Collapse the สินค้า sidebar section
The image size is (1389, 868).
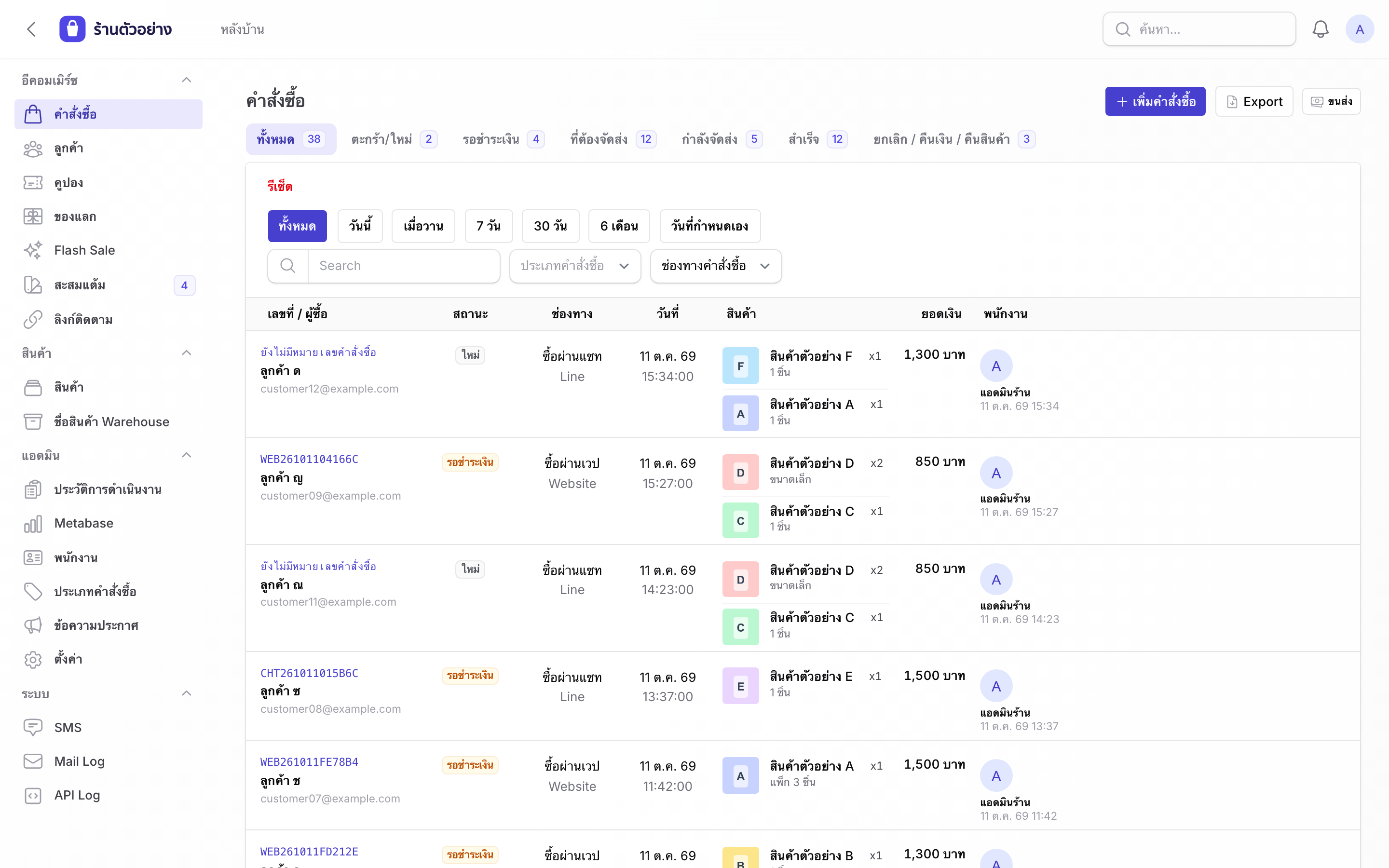click(187, 353)
